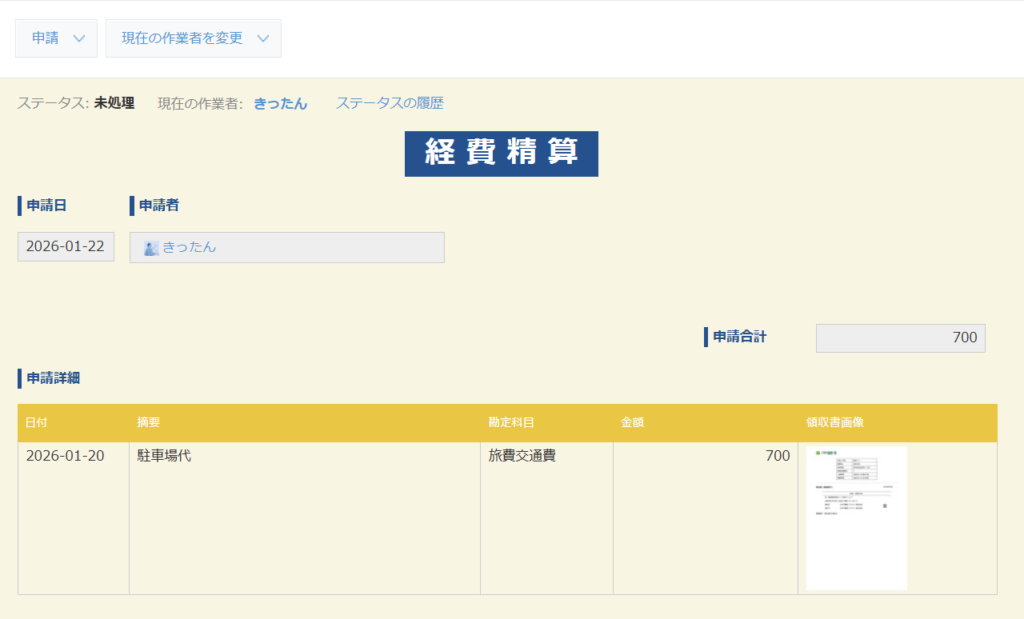
Task: Click the 経費精算 title banner
Action: (x=501, y=154)
